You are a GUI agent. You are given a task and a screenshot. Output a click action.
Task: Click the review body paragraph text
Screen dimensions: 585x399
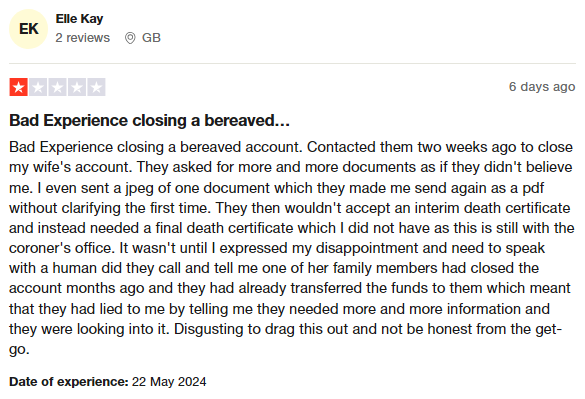tap(291, 248)
